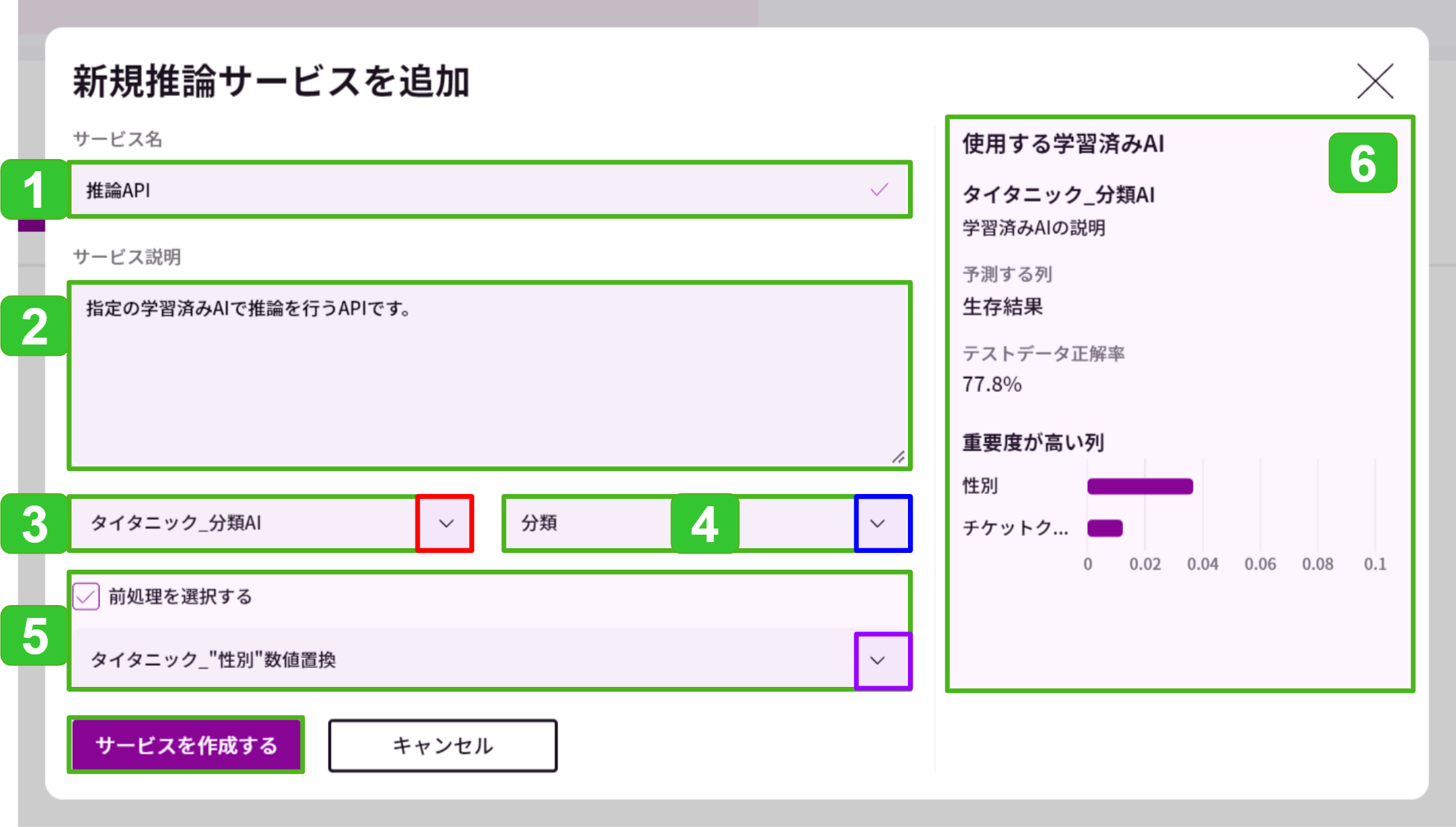Click the 使用する学習済みAI panel header
Screen dimensions: 1456x827
click(1062, 144)
